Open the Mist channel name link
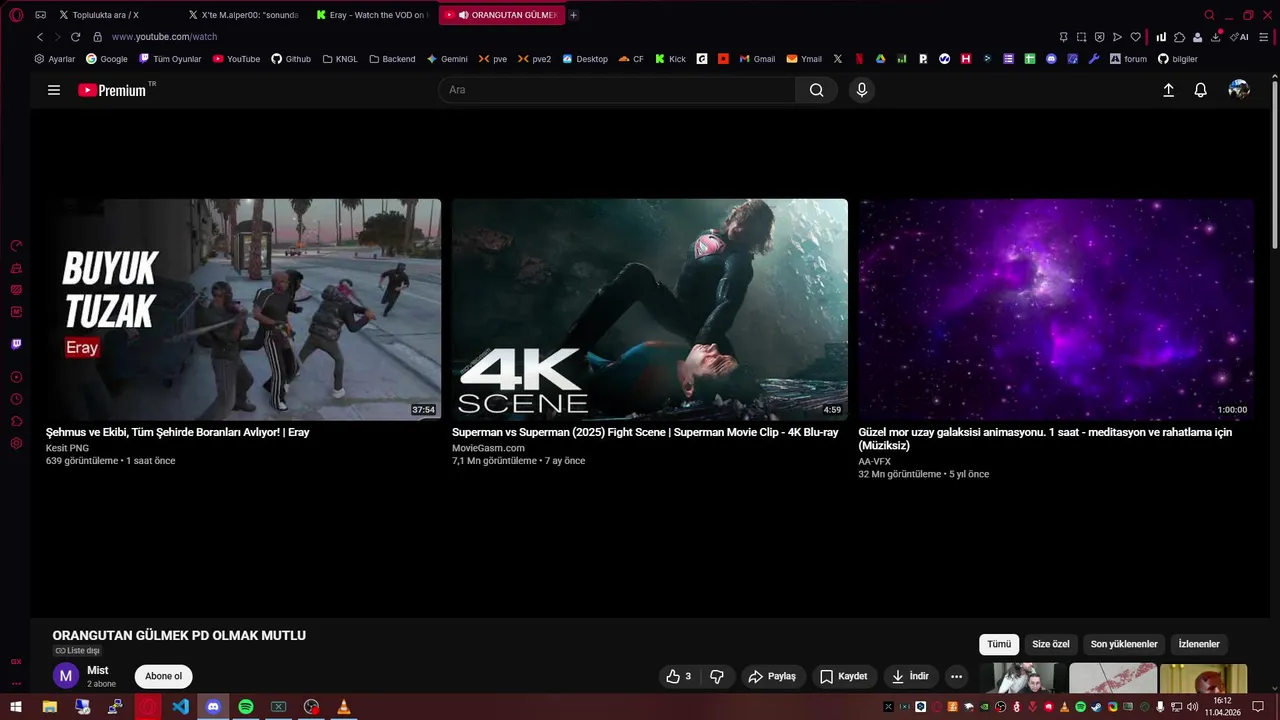Screen dimensions: 1280x720 [x=98, y=670]
